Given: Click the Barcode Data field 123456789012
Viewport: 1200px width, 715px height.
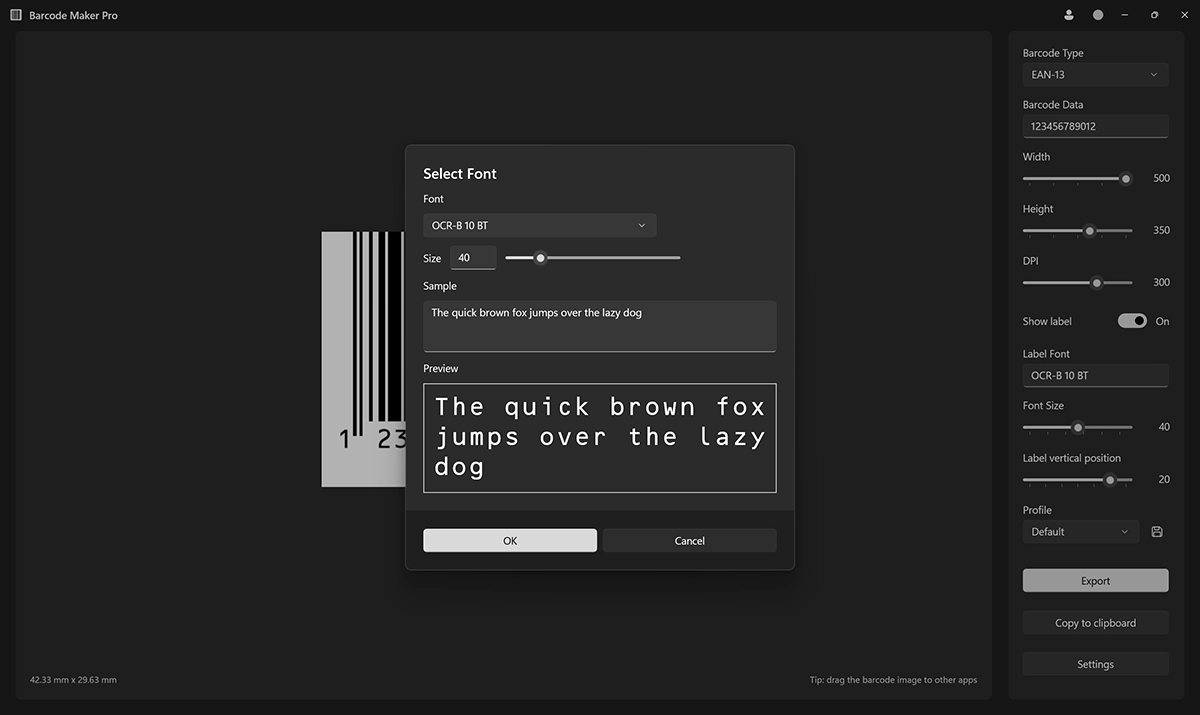Looking at the screenshot, I should (x=1095, y=126).
